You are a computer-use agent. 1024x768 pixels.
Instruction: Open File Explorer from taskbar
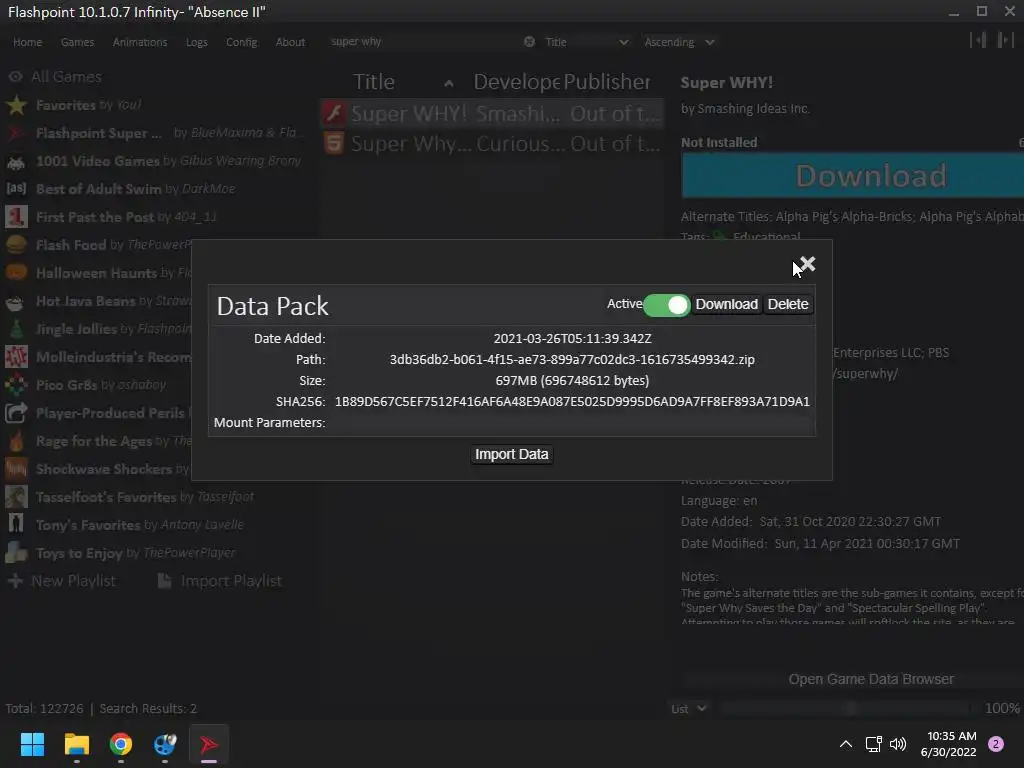pyautogui.click(x=76, y=744)
